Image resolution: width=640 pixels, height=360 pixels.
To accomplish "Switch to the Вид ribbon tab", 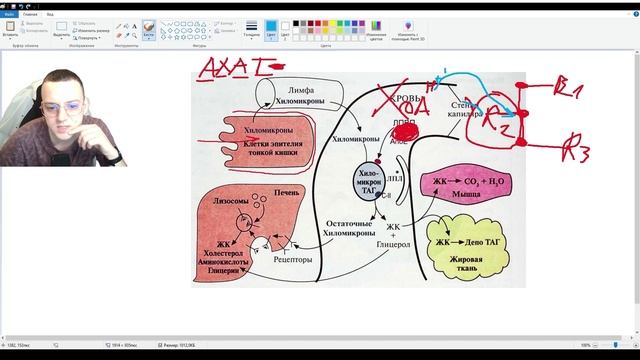I will tap(50, 14).
